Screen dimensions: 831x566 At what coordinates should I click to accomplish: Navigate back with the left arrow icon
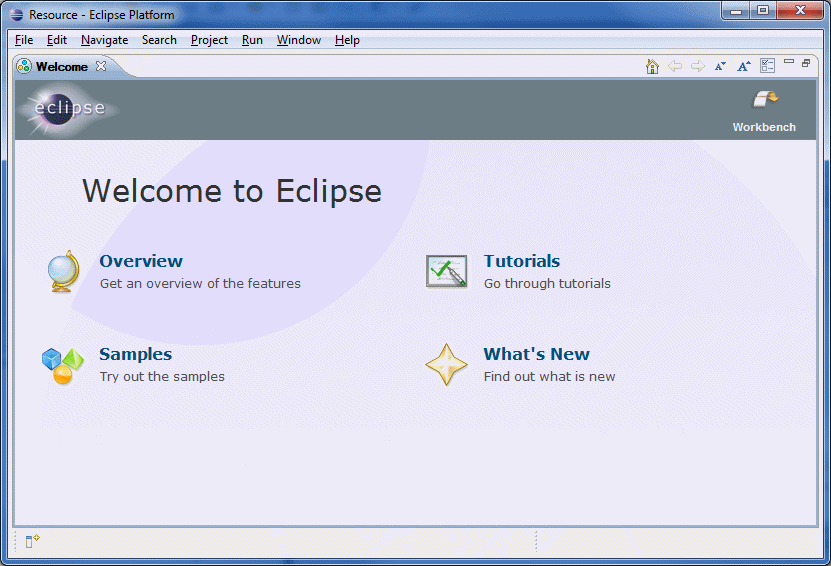pos(675,66)
